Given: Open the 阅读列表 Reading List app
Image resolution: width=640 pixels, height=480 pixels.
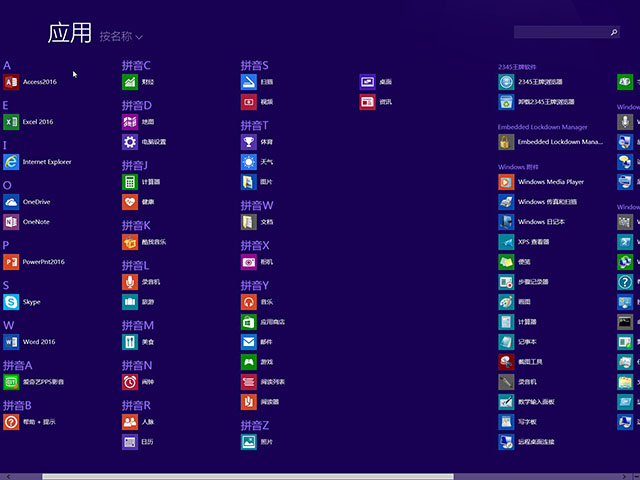Looking at the screenshot, I should click(263, 382).
